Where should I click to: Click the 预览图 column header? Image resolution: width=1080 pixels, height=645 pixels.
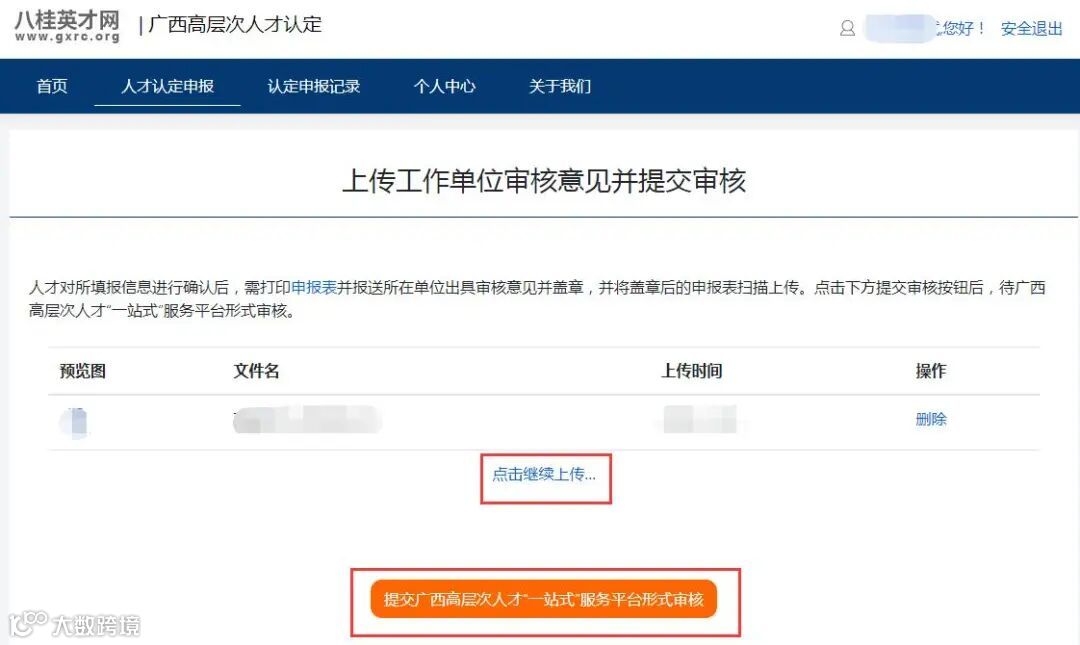(x=83, y=371)
